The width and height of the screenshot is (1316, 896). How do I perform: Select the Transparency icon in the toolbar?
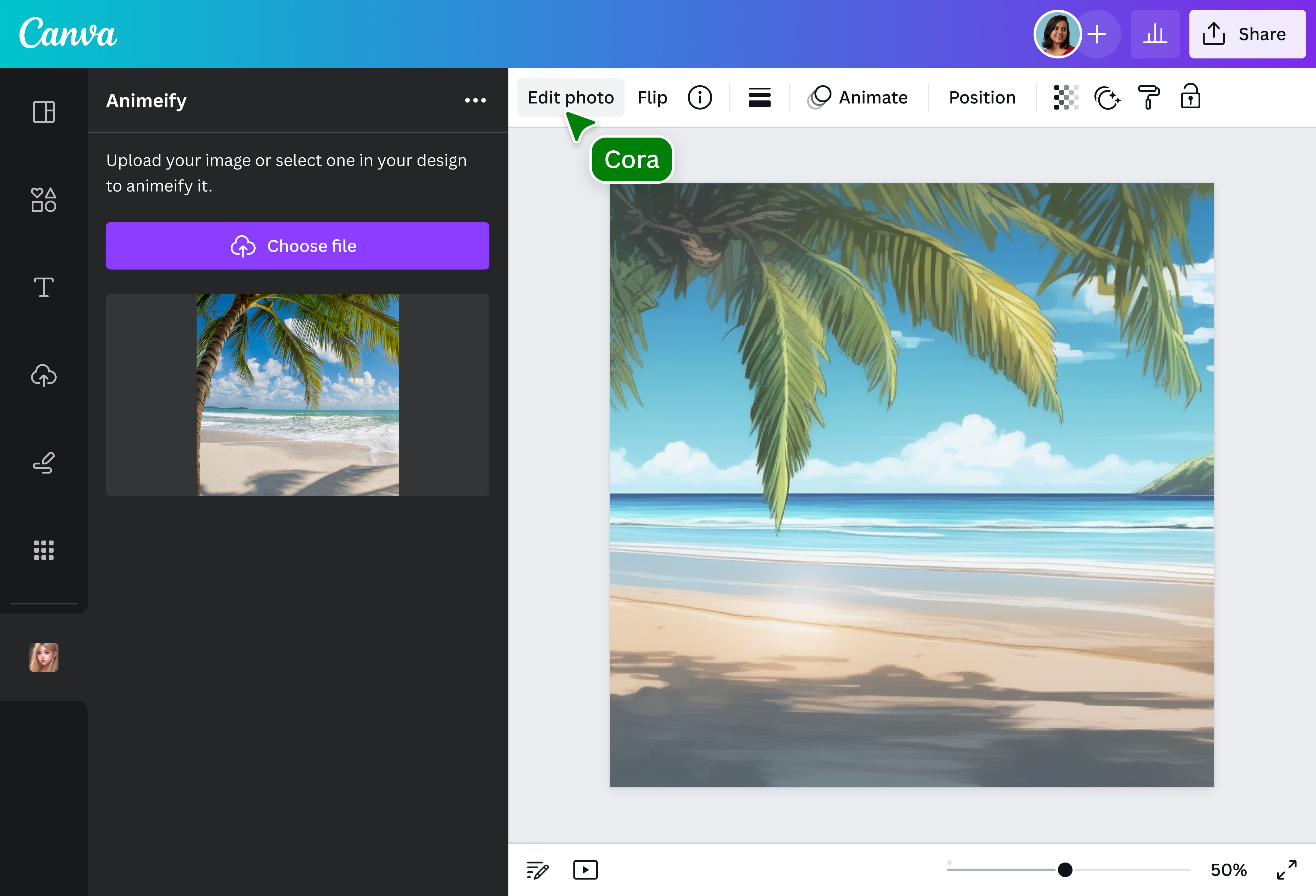(1065, 97)
